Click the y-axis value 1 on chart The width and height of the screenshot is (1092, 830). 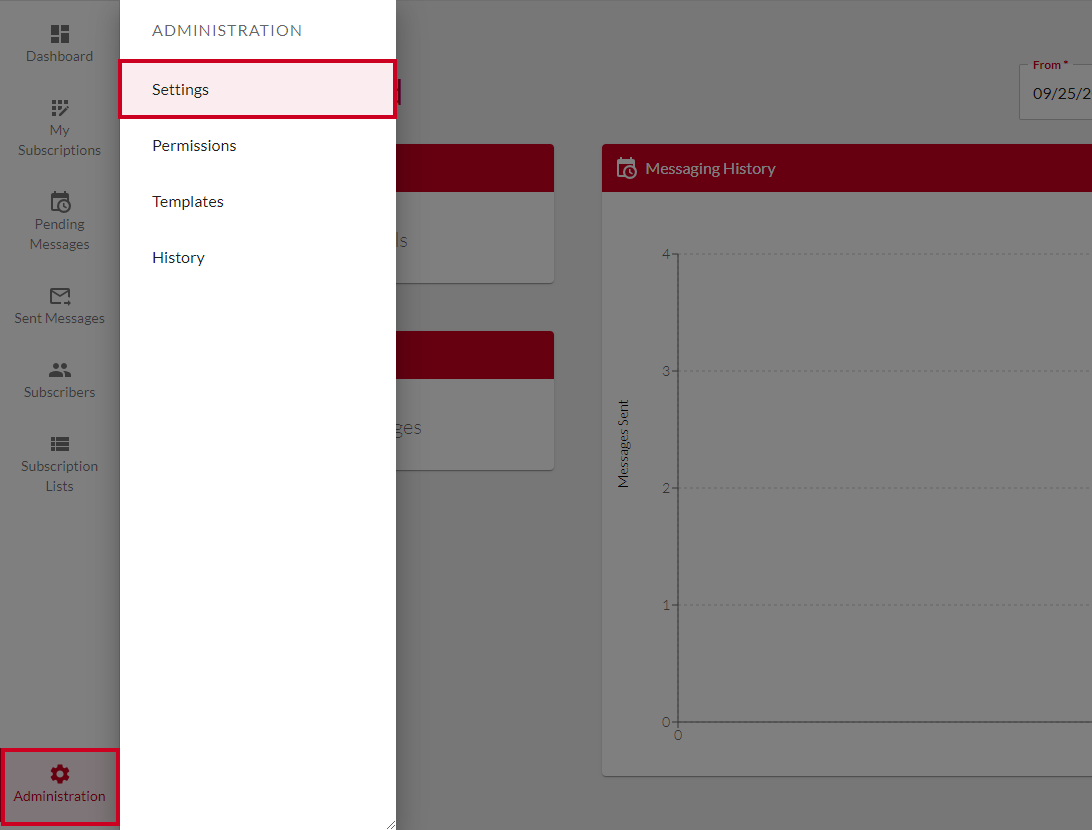pos(666,605)
